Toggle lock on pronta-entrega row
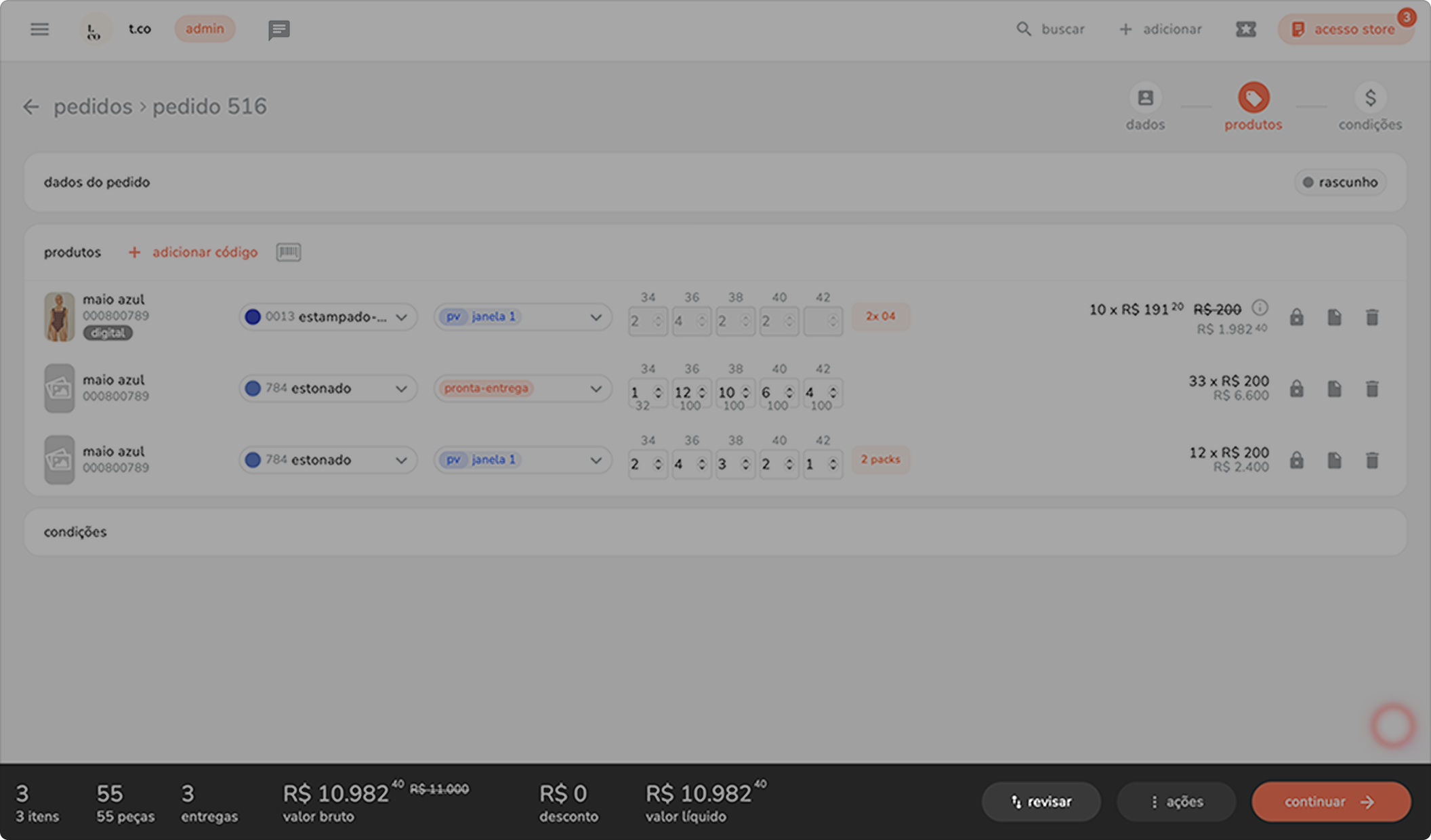1431x840 pixels. (1296, 389)
